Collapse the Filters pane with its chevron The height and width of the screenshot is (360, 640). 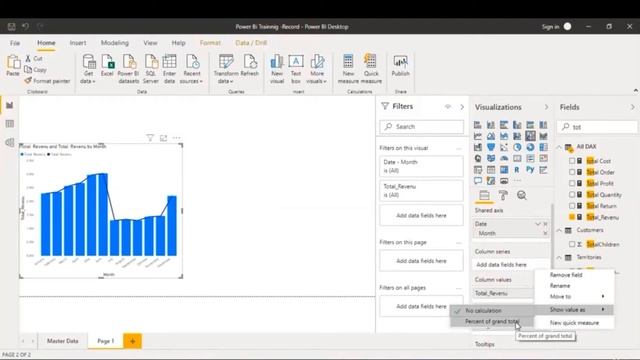pyautogui.click(x=462, y=107)
